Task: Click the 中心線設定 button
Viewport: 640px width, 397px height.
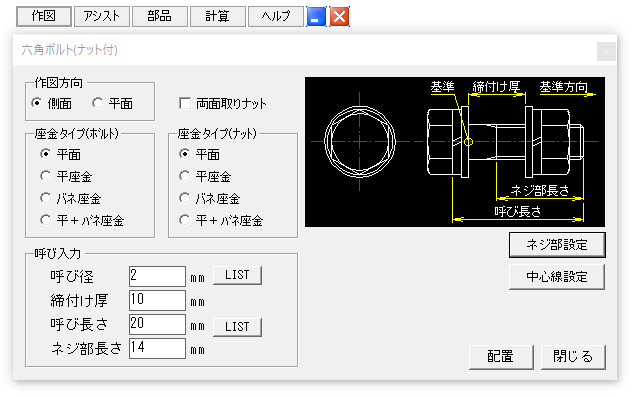Action: coord(557,277)
